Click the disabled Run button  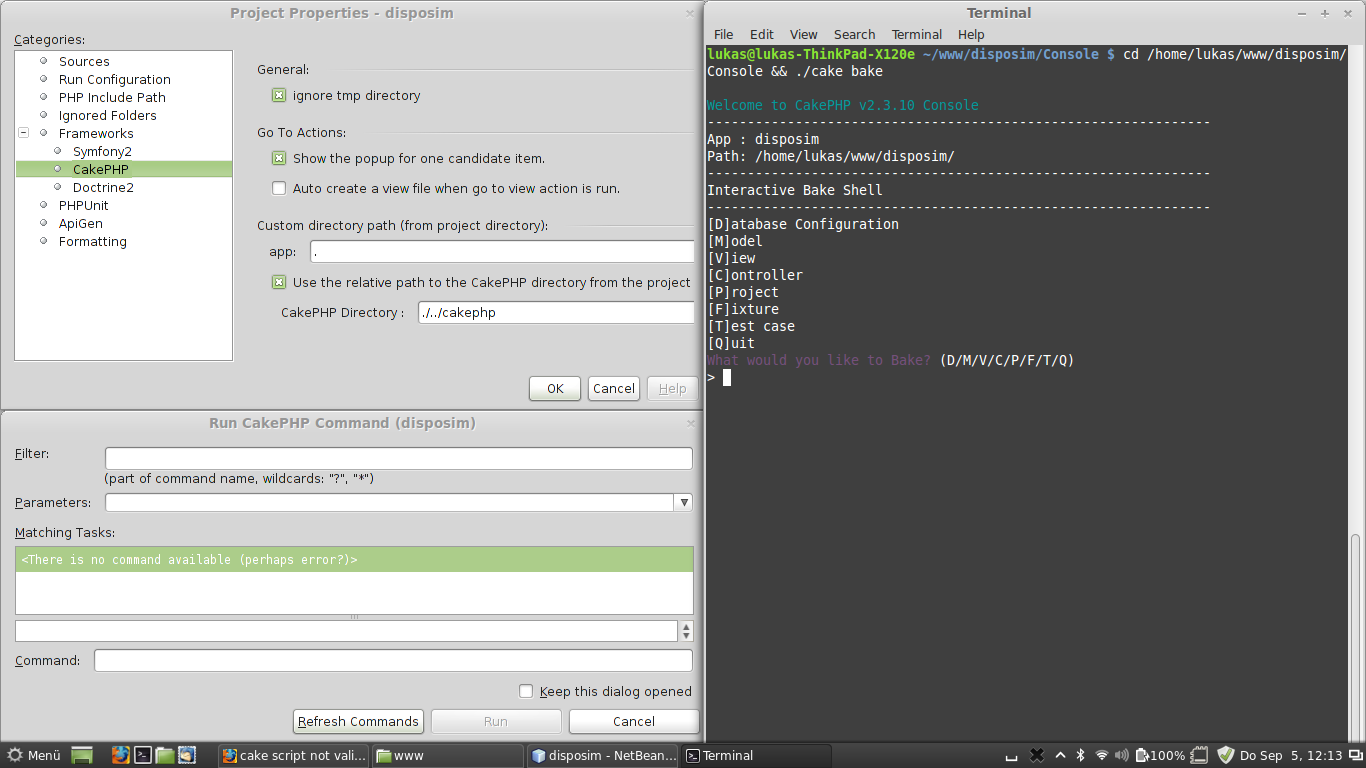point(496,721)
